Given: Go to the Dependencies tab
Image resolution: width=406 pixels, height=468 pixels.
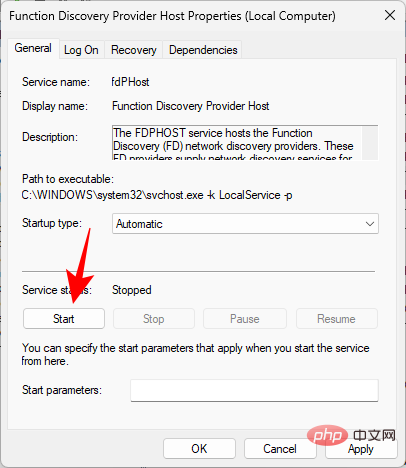Looking at the screenshot, I should 203,50.
